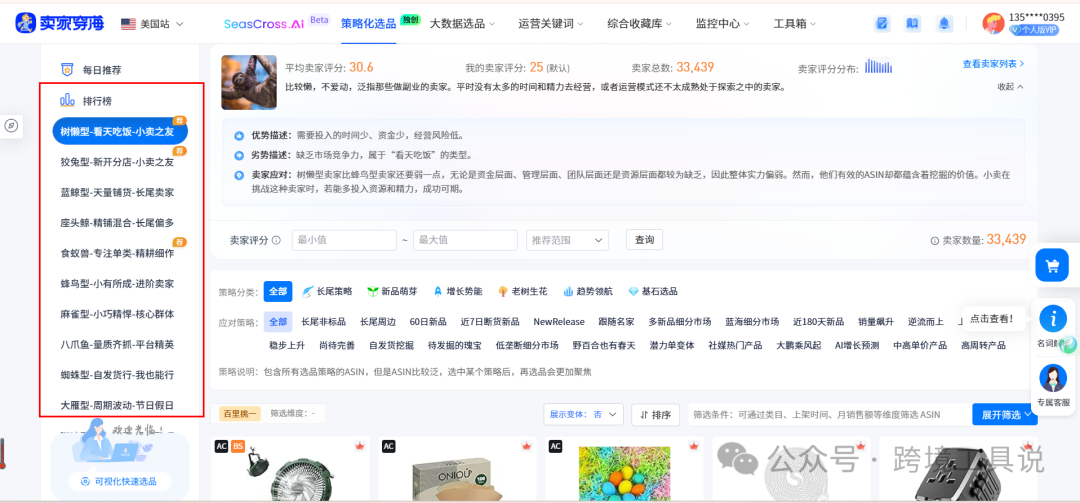Select 老树生花 strategy category
1080x503 pixels.
522,291
